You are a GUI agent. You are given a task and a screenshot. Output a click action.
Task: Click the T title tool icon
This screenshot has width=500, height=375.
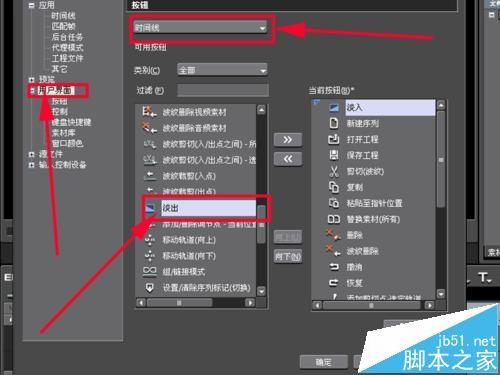[484, 277]
